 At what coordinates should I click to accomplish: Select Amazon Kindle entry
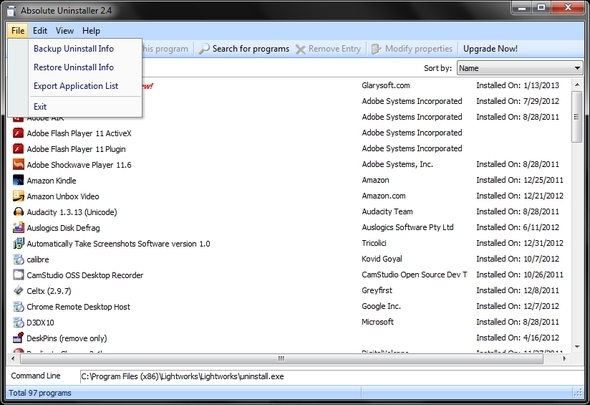tap(51, 181)
